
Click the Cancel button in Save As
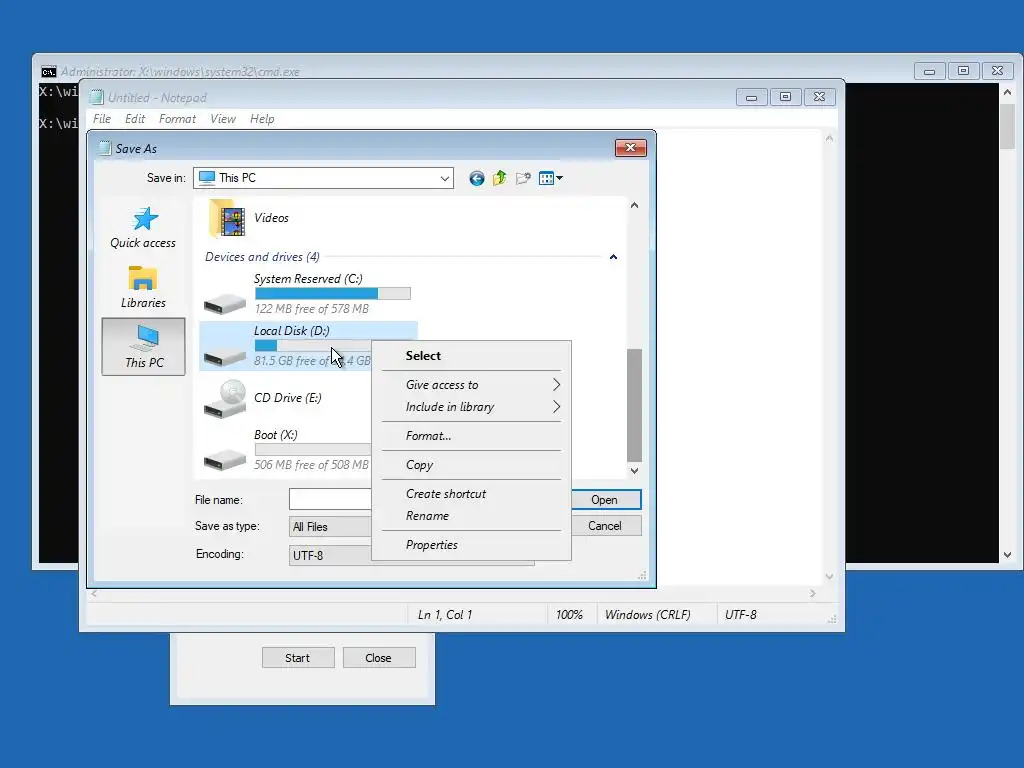[x=605, y=526]
